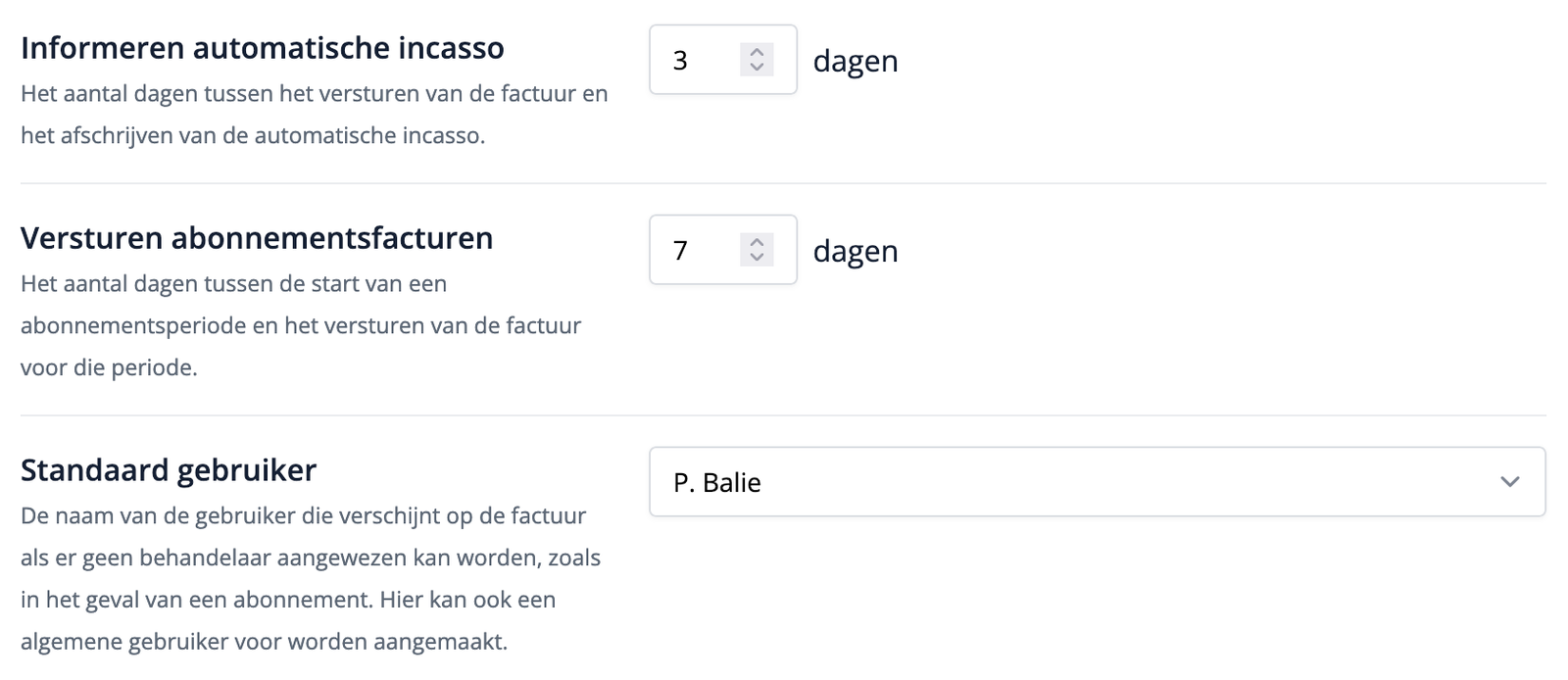Click dagen label next to the incasso stepper
This screenshot has width=1568, height=680.
point(856,61)
